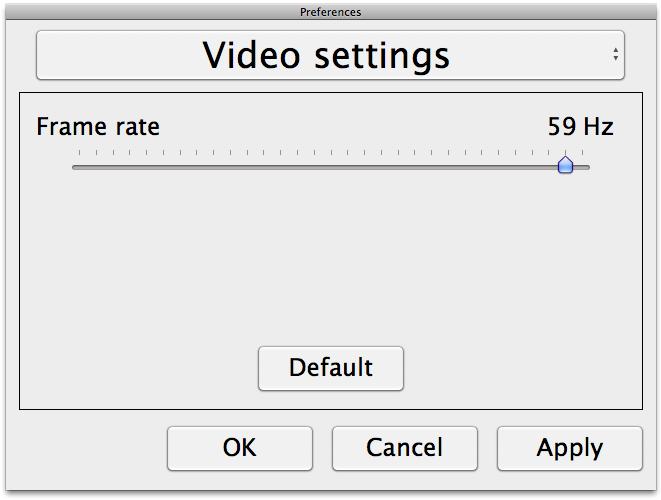Click the up-down arrows on the Video settings selector

tap(616, 54)
